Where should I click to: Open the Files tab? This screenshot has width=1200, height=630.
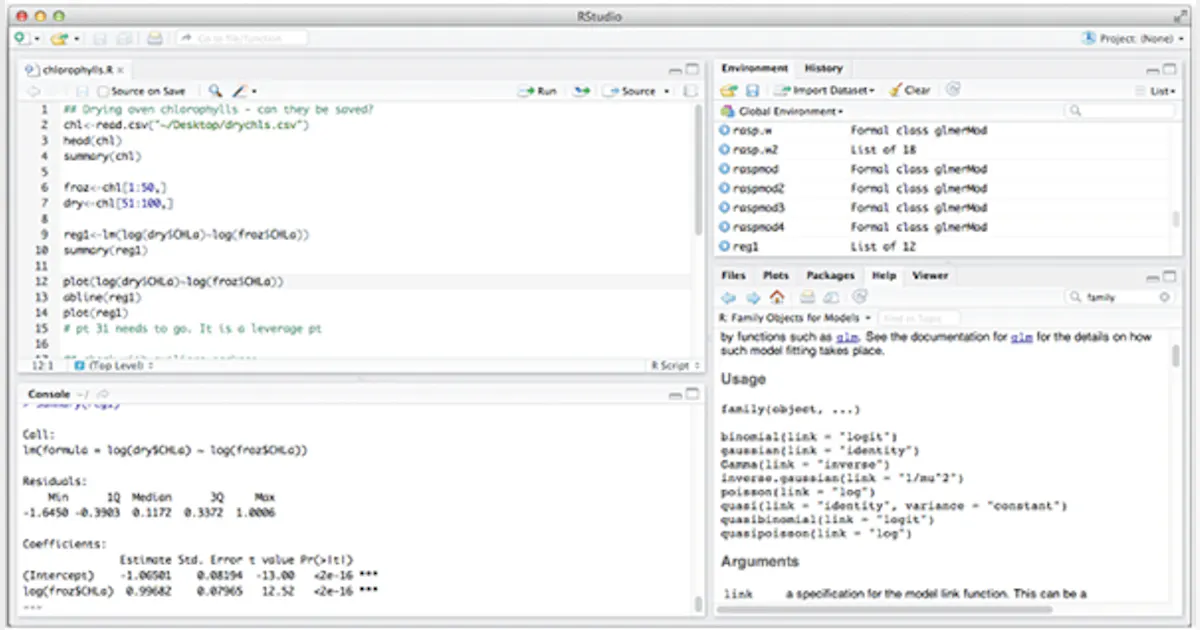(733, 275)
